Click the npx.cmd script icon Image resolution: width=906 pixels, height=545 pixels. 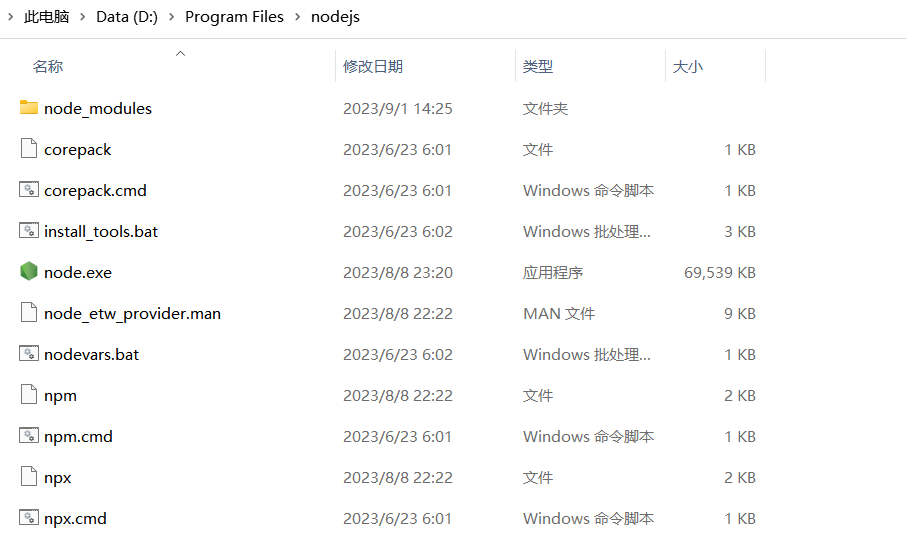(x=29, y=518)
